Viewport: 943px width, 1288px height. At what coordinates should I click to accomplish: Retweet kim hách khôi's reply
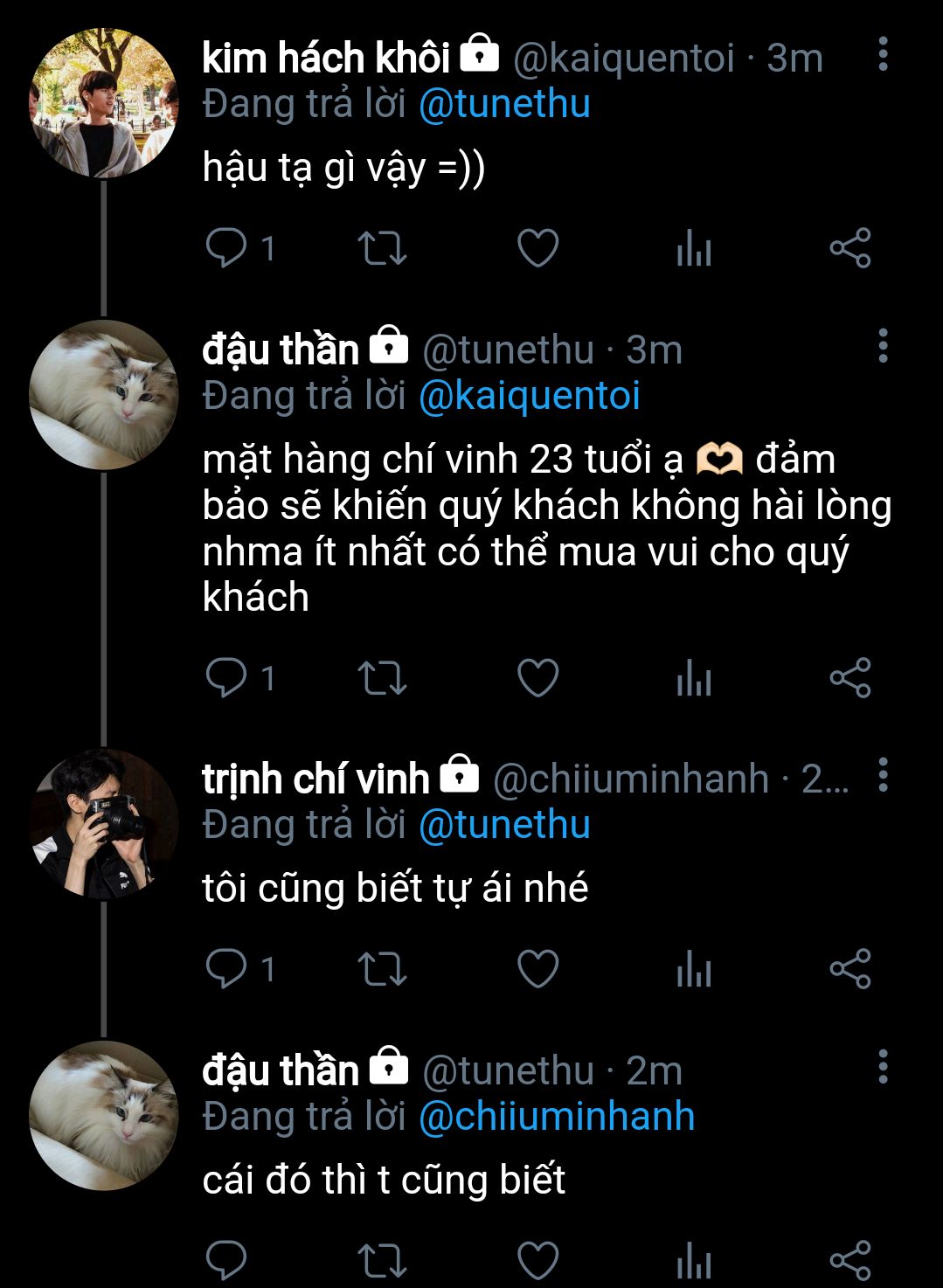coord(382,248)
